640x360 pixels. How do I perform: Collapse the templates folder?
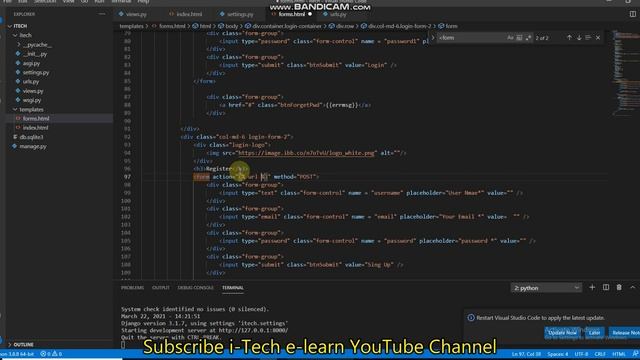[31, 109]
